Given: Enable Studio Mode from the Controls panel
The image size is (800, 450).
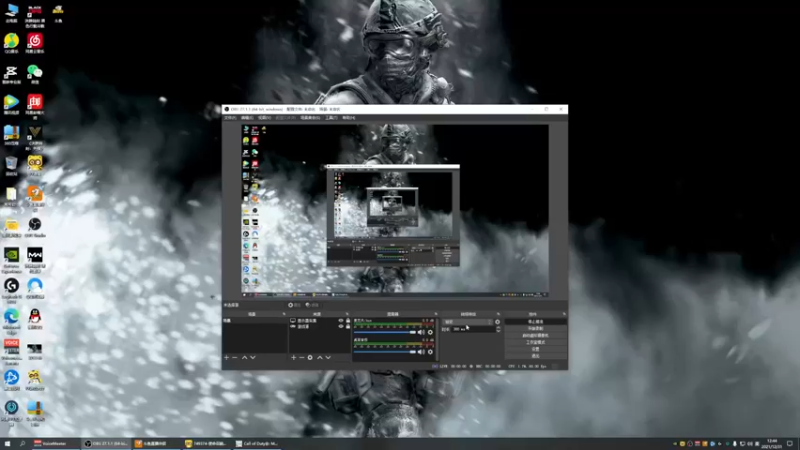Looking at the screenshot, I should tap(535, 342).
